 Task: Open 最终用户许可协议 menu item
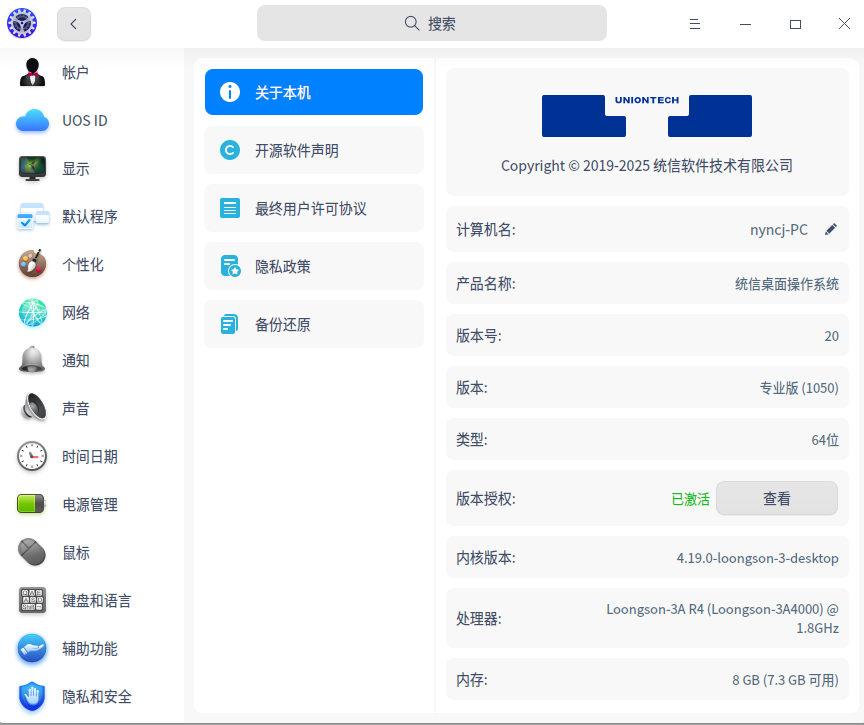[314, 208]
